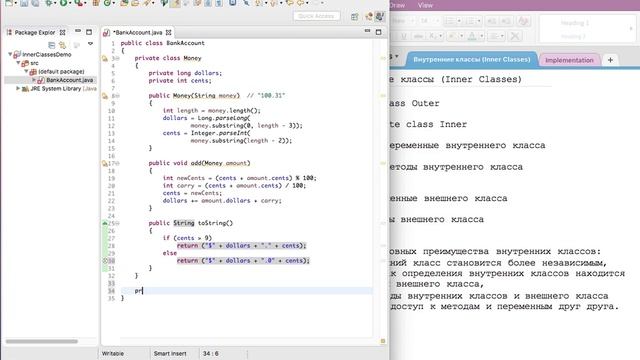This screenshot has width=640, height=360.
Task: Start Debug with the bug icon
Action: click(49, 3)
